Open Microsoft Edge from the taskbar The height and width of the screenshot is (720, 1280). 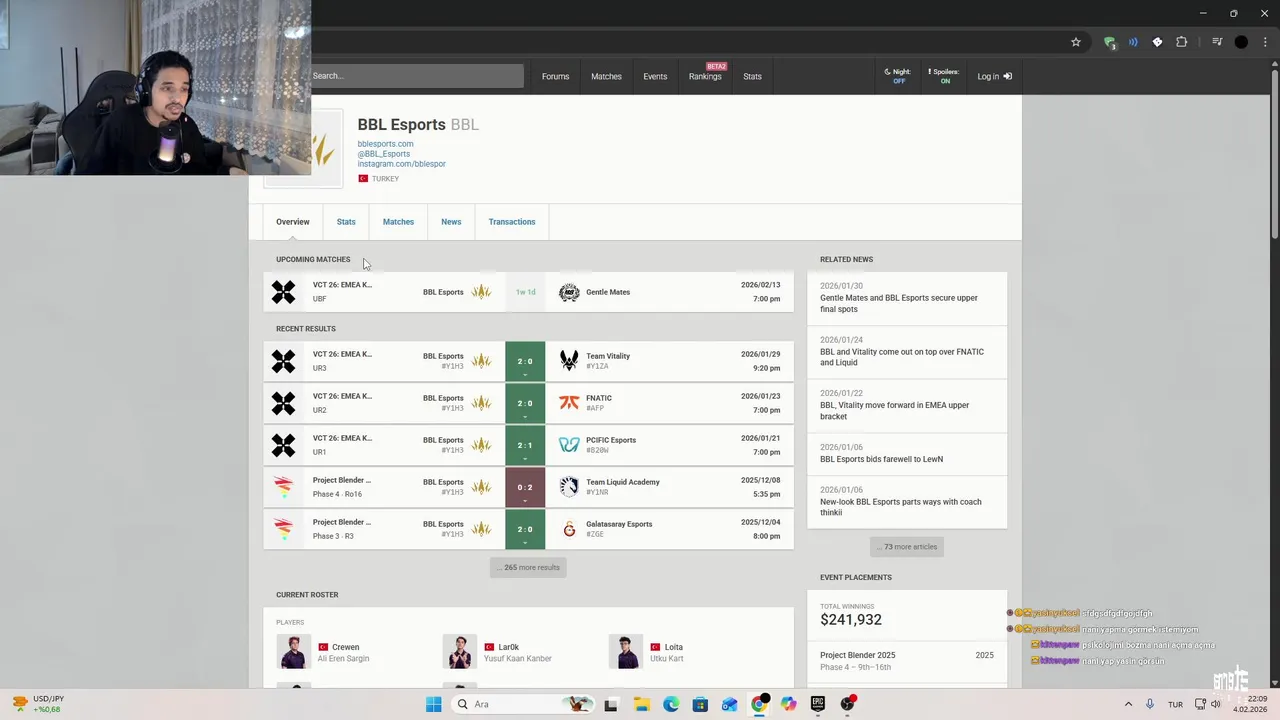tap(670, 704)
